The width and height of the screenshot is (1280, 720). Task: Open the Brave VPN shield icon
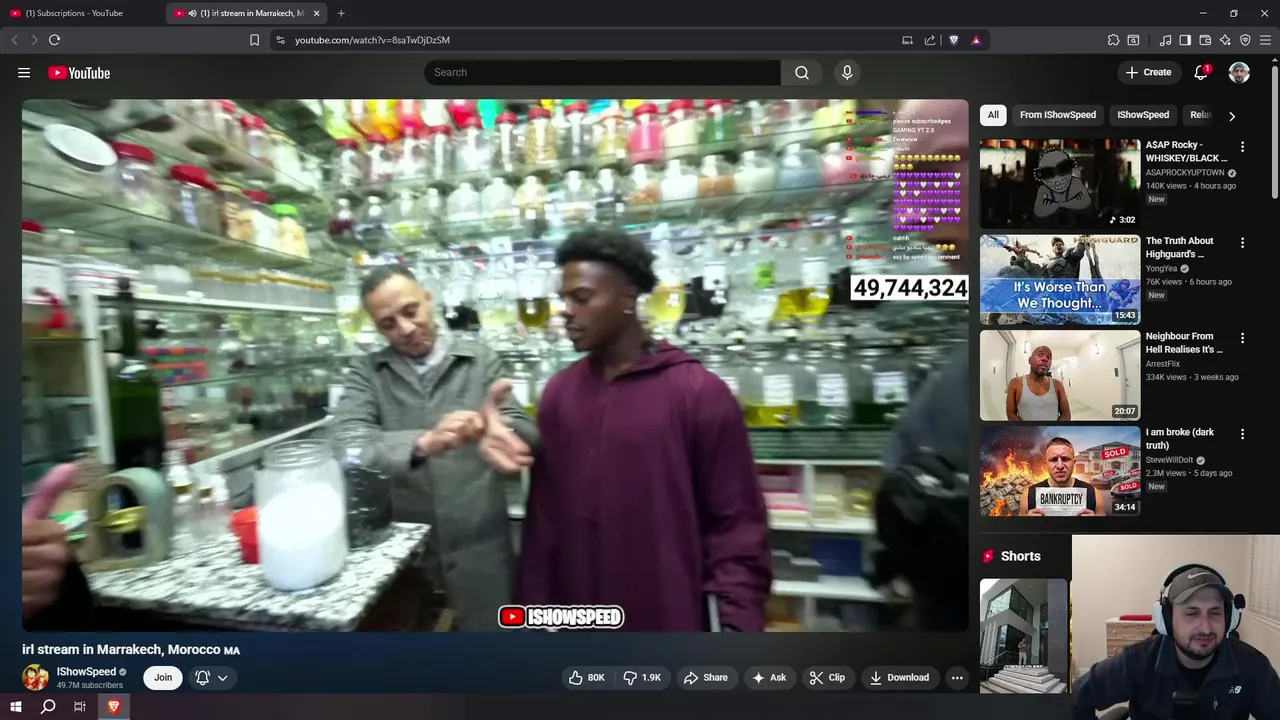tap(1245, 40)
